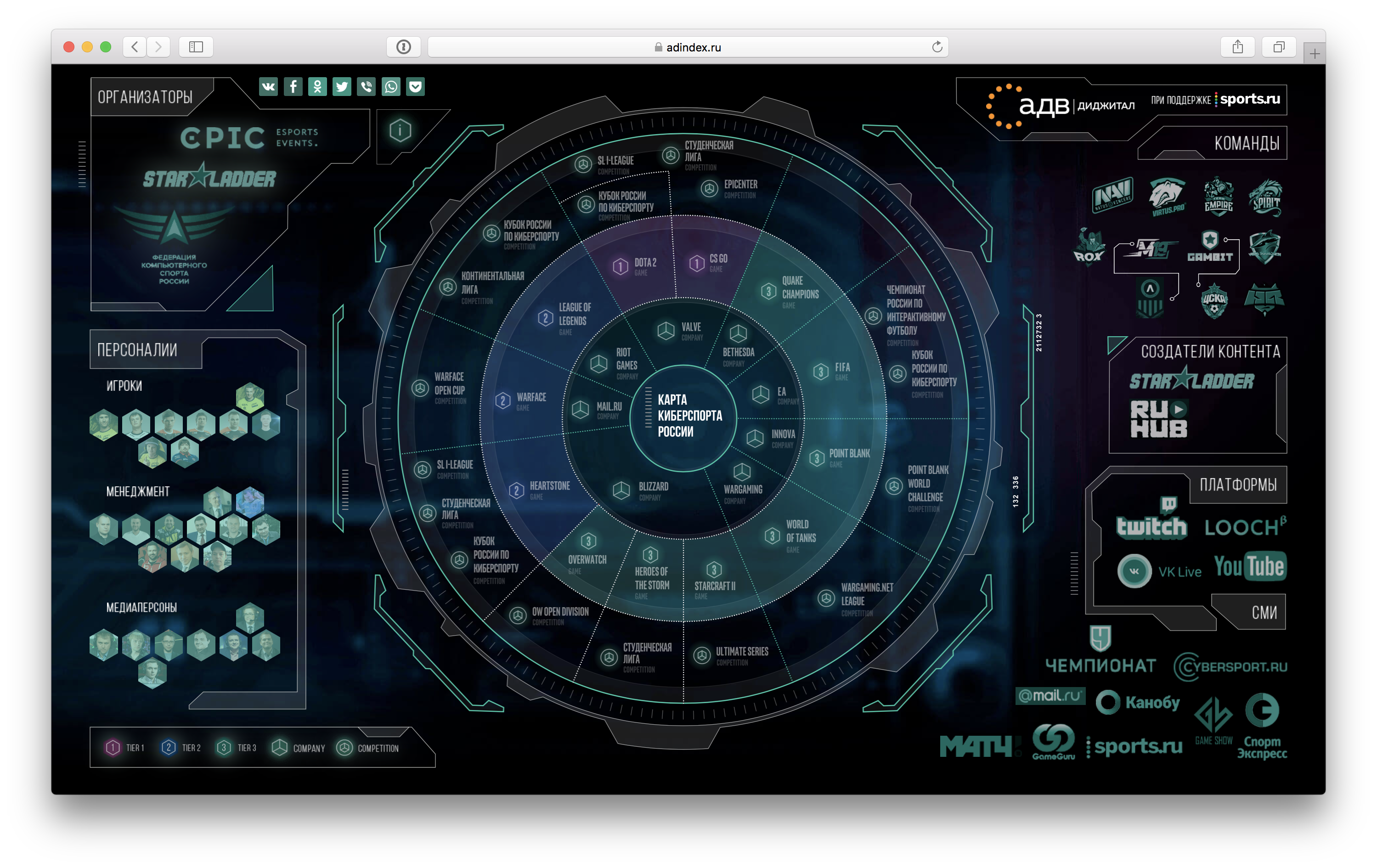Screen dimensions: 1377x868
Task: Open the Twitch platform logo
Action: tap(1151, 519)
